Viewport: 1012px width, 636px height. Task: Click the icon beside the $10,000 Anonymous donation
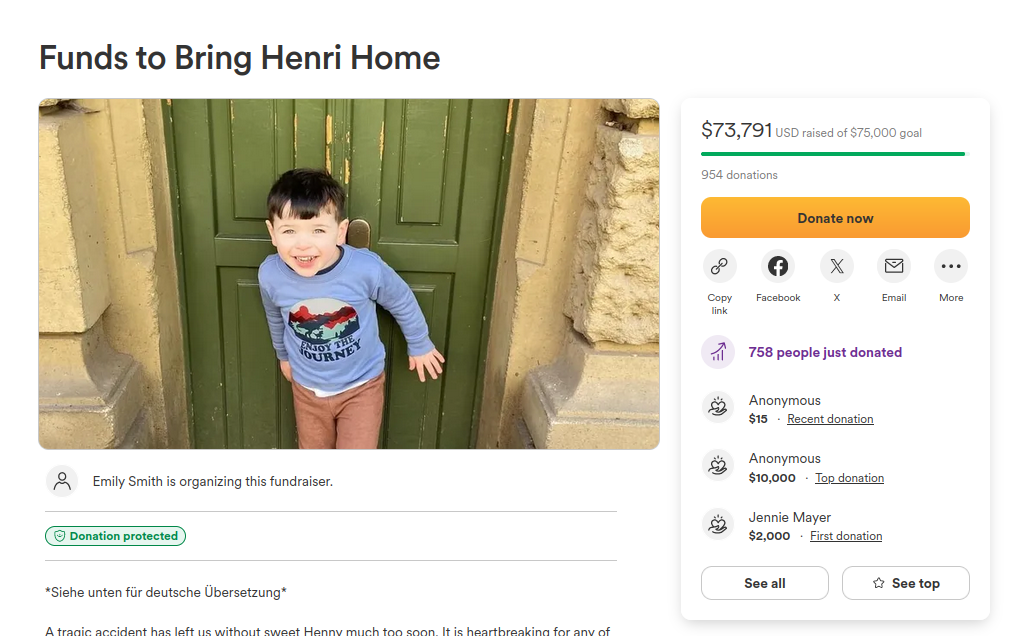718,466
